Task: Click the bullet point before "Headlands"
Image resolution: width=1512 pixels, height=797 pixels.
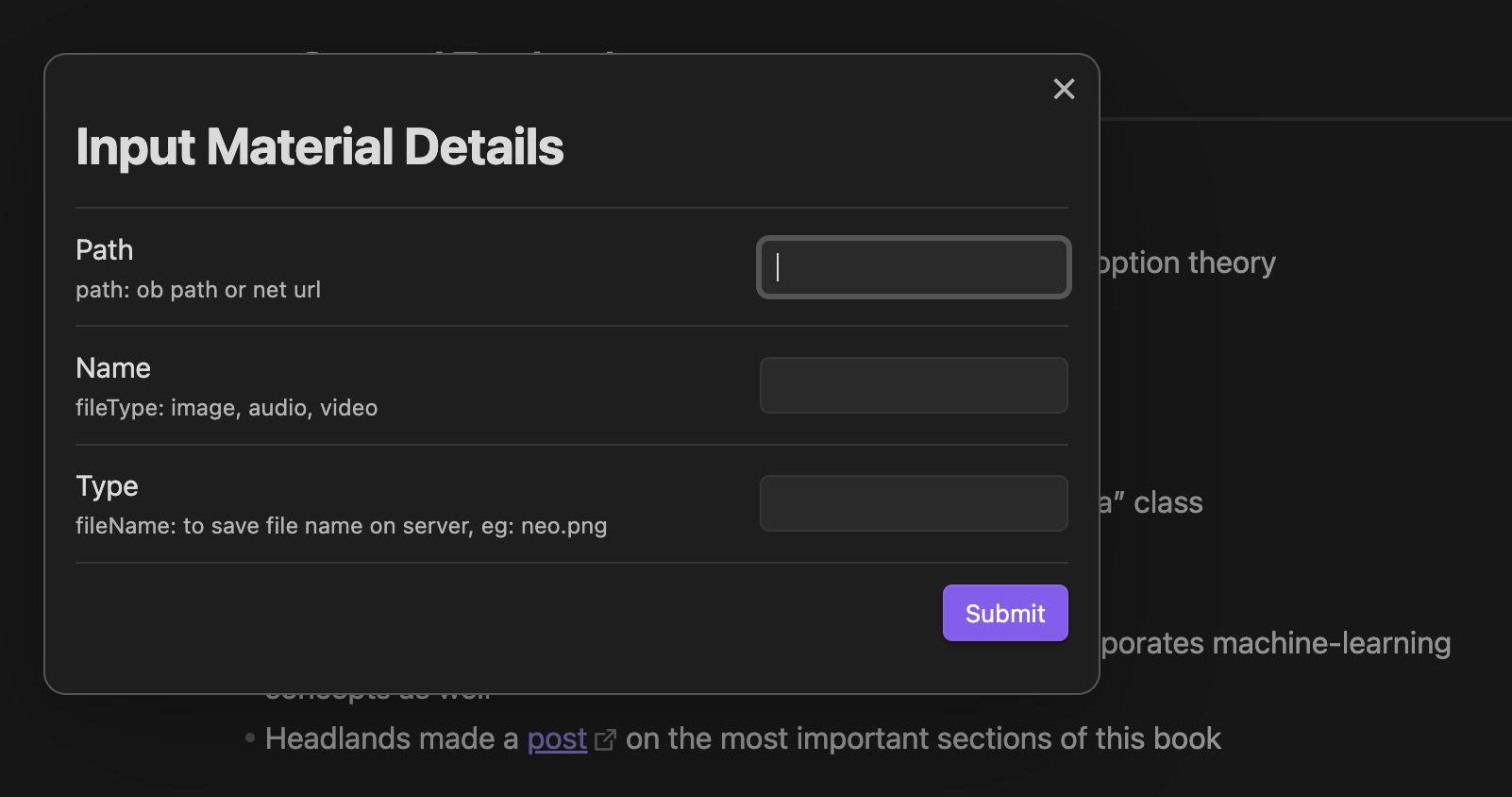Action: pyautogui.click(x=250, y=738)
